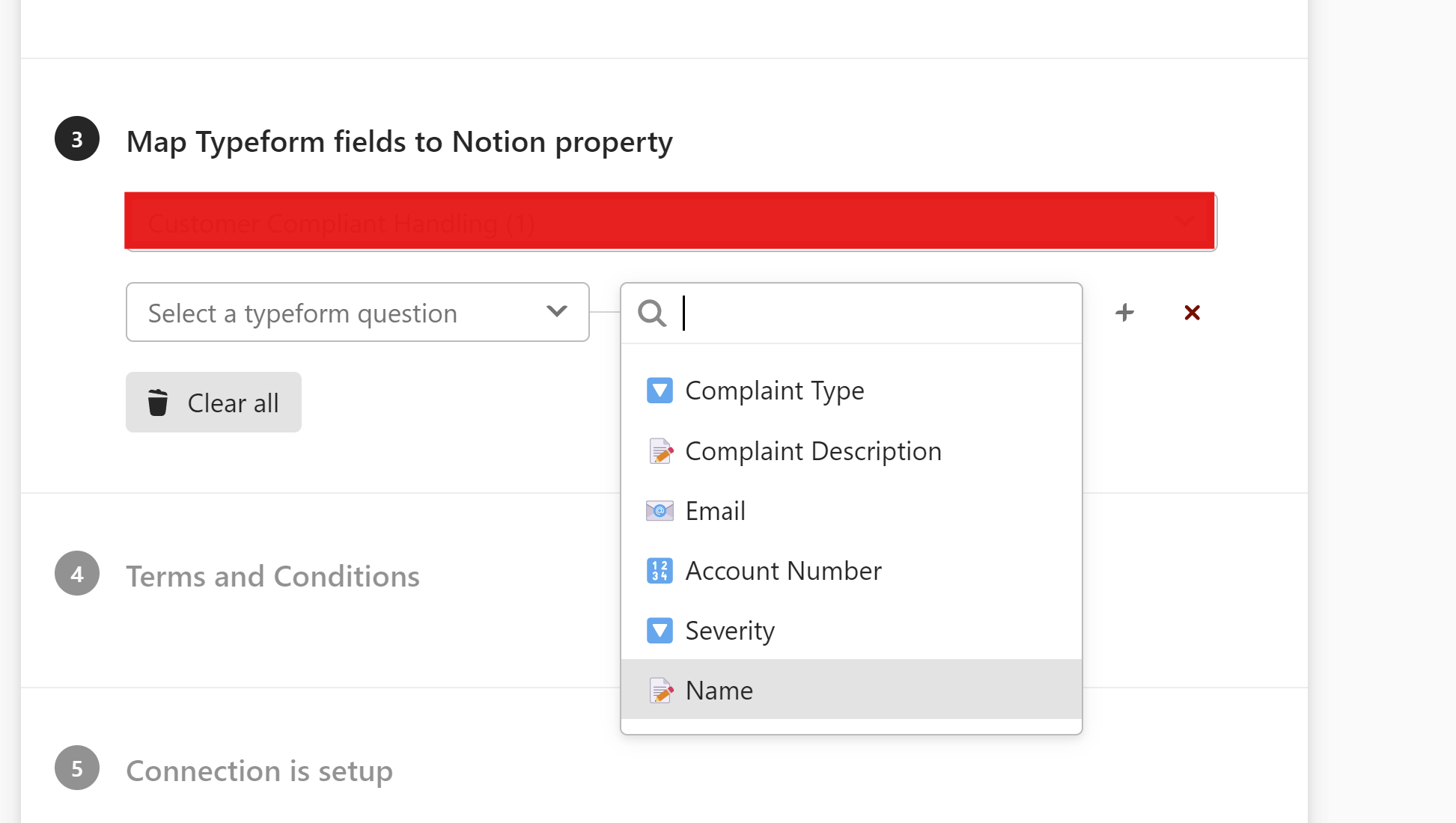Image resolution: width=1456 pixels, height=823 pixels.
Task: Choose Complaint Type from the list
Action: point(851,391)
